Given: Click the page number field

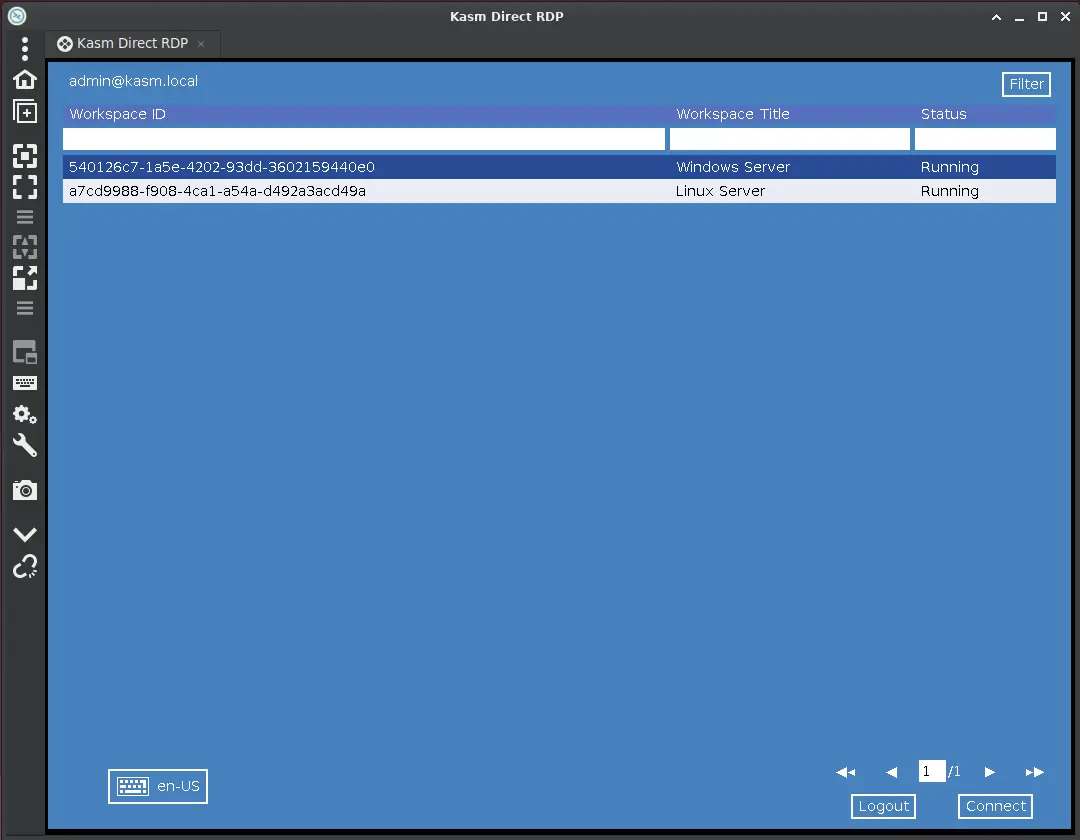Looking at the screenshot, I should tap(932, 771).
